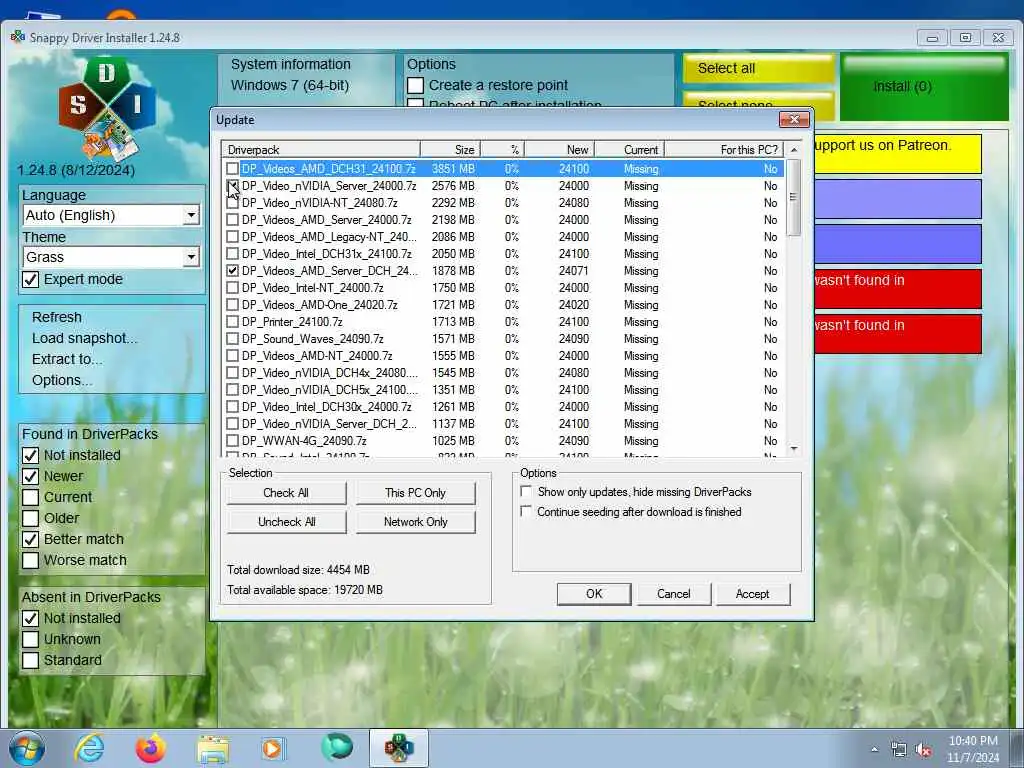Image resolution: width=1024 pixels, height=768 pixels.
Task: Select the DP_Video_nVIDIA-NT_24080.7z row
Action: 503,202
